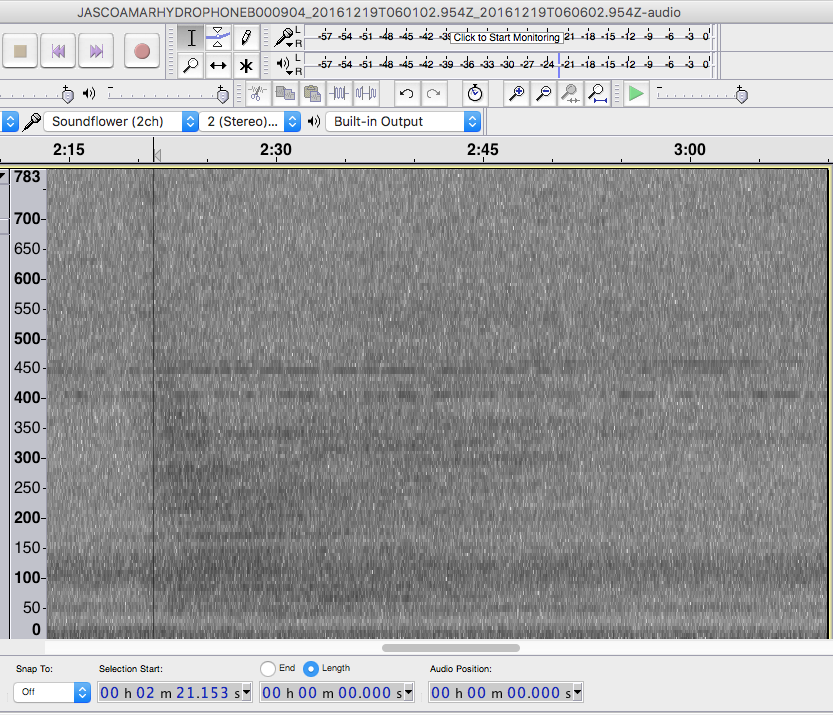
Task: Switch to Multi-Tool mode
Action: click(x=246, y=66)
